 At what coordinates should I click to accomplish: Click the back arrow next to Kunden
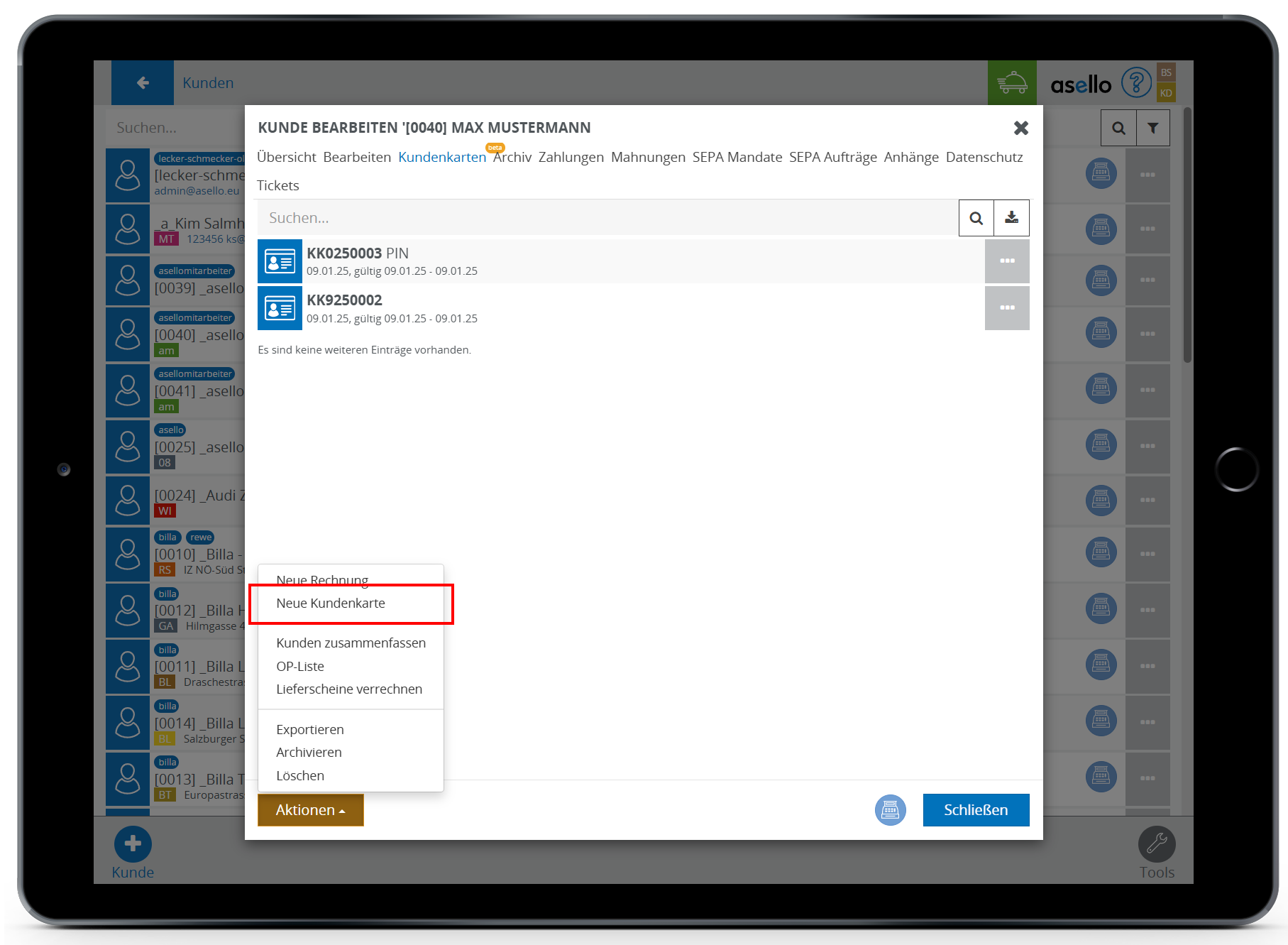(x=143, y=83)
